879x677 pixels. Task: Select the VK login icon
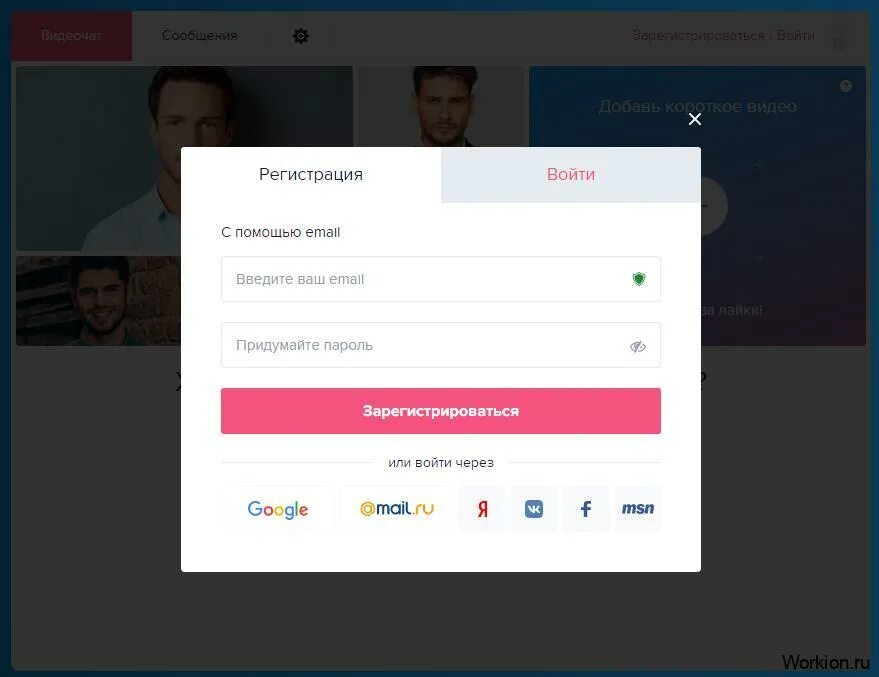point(534,509)
